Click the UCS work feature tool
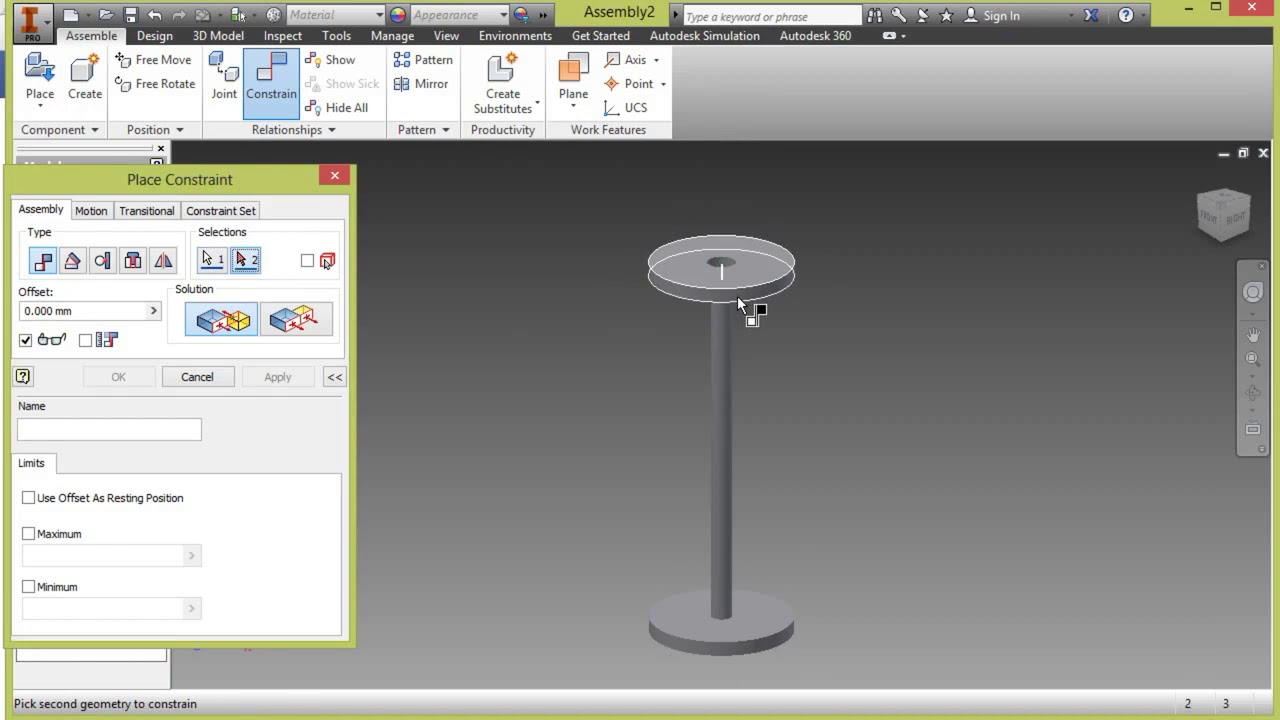This screenshot has width=1280, height=720. (625, 108)
